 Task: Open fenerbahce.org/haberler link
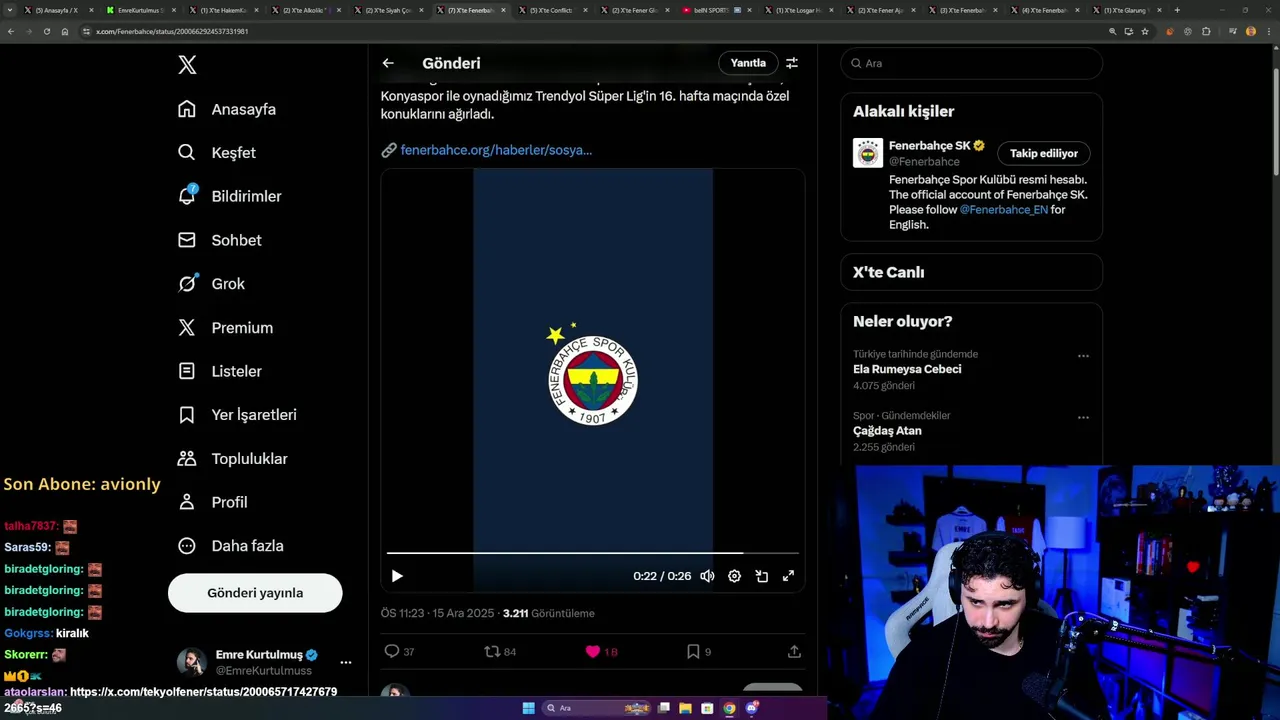[x=496, y=150]
